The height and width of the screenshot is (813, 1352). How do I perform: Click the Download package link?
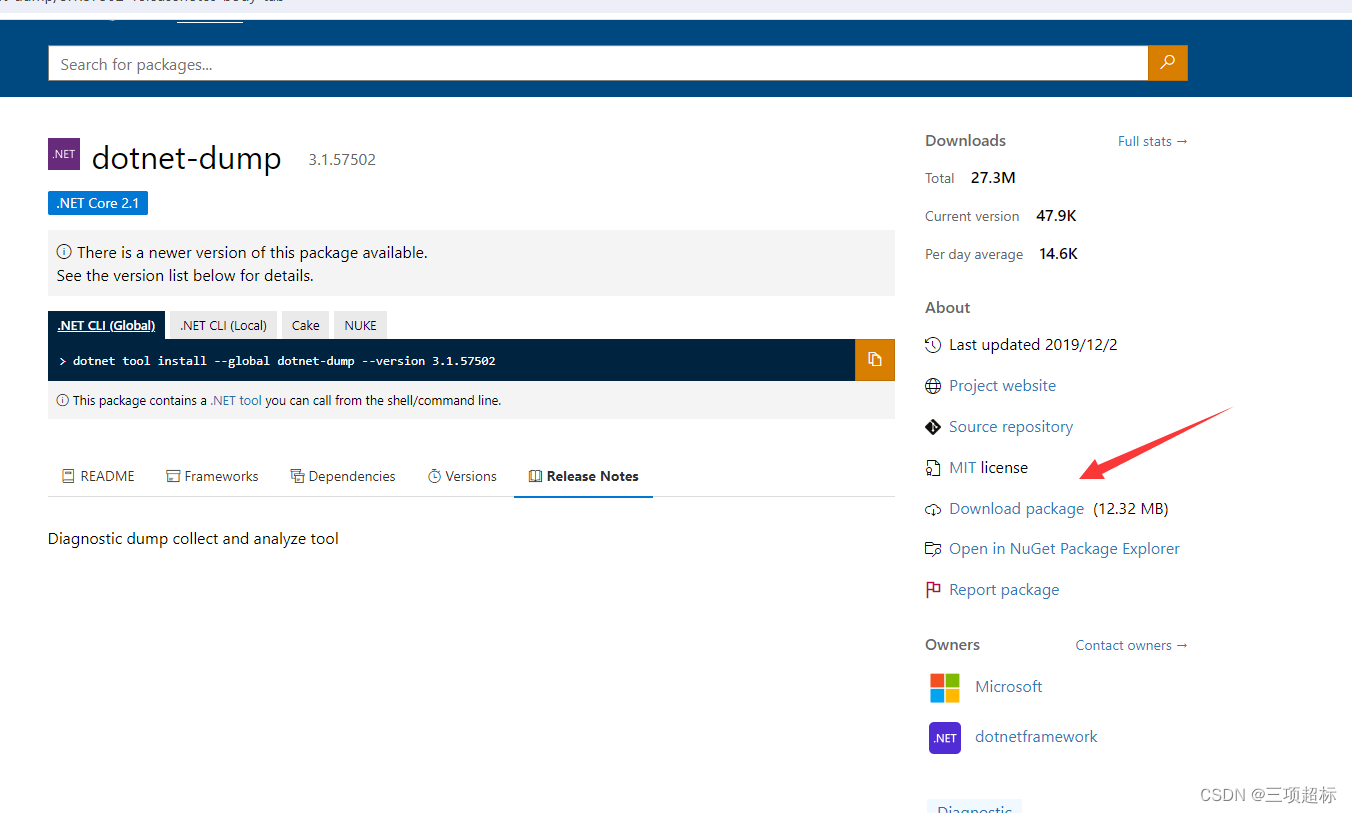click(x=1016, y=508)
